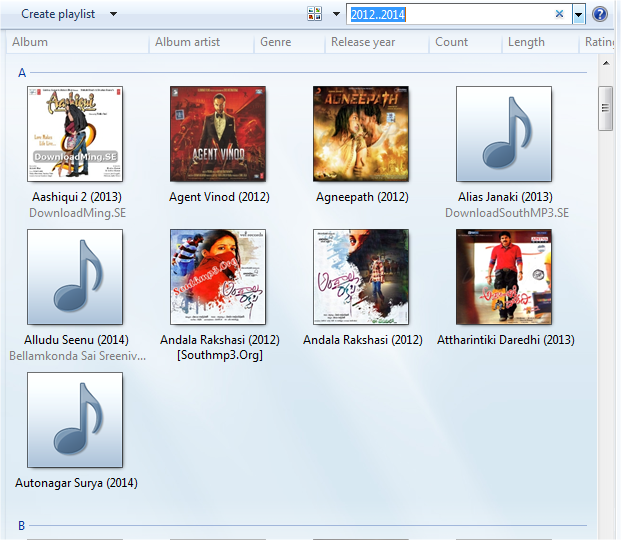Click the Attharintiki Daredhi (2013) title
The image size is (621, 540).
506,340
